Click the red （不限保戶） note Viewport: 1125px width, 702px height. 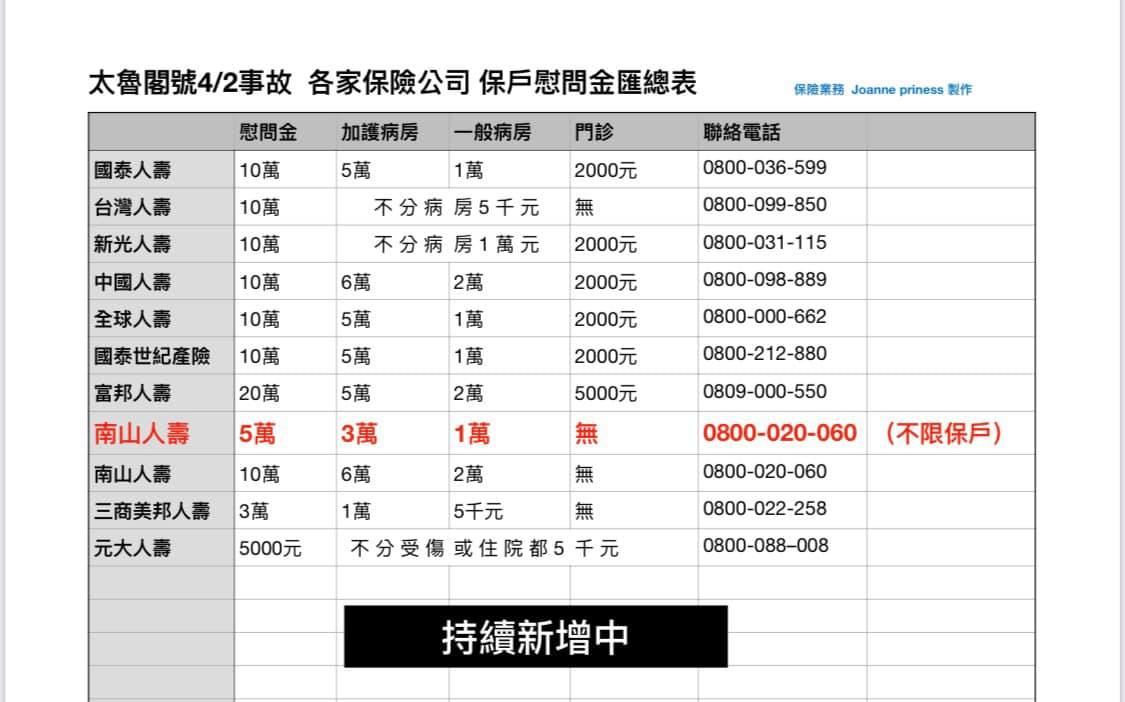coord(943,434)
